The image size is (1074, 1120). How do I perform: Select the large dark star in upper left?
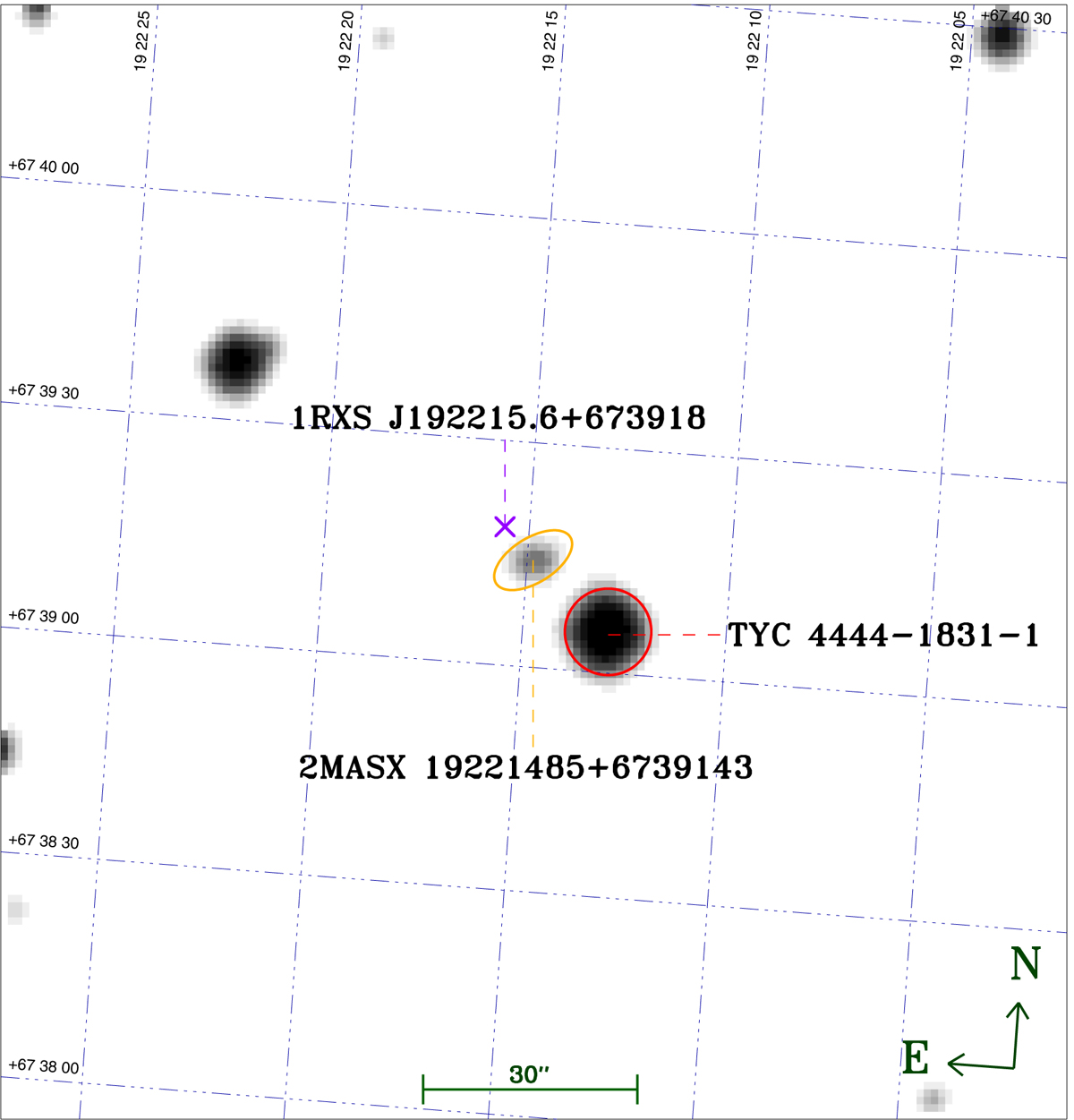pyautogui.click(x=238, y=362)
